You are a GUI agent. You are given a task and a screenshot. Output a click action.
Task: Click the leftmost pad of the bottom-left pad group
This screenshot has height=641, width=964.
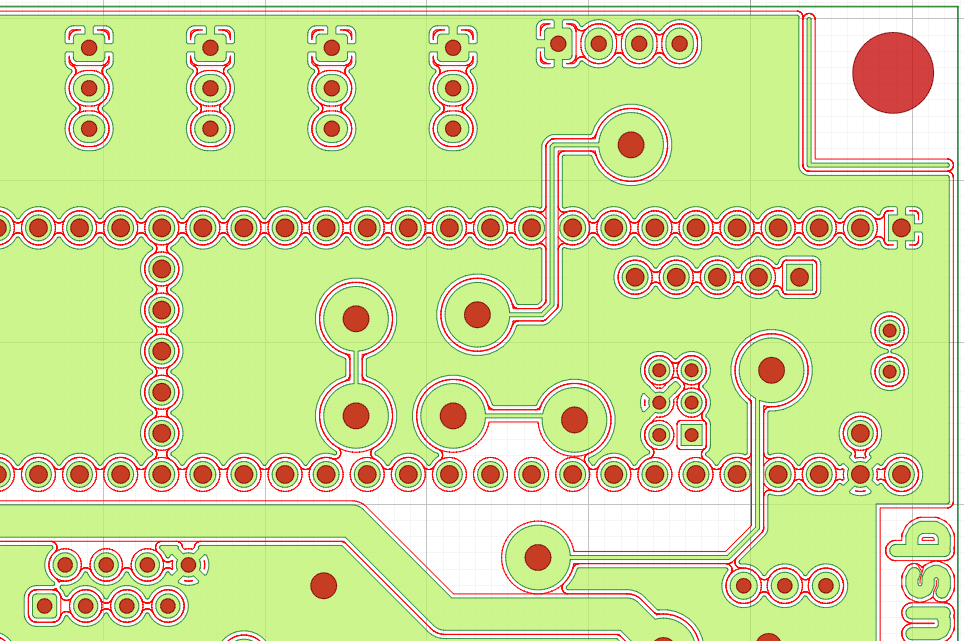pos(42,603)
